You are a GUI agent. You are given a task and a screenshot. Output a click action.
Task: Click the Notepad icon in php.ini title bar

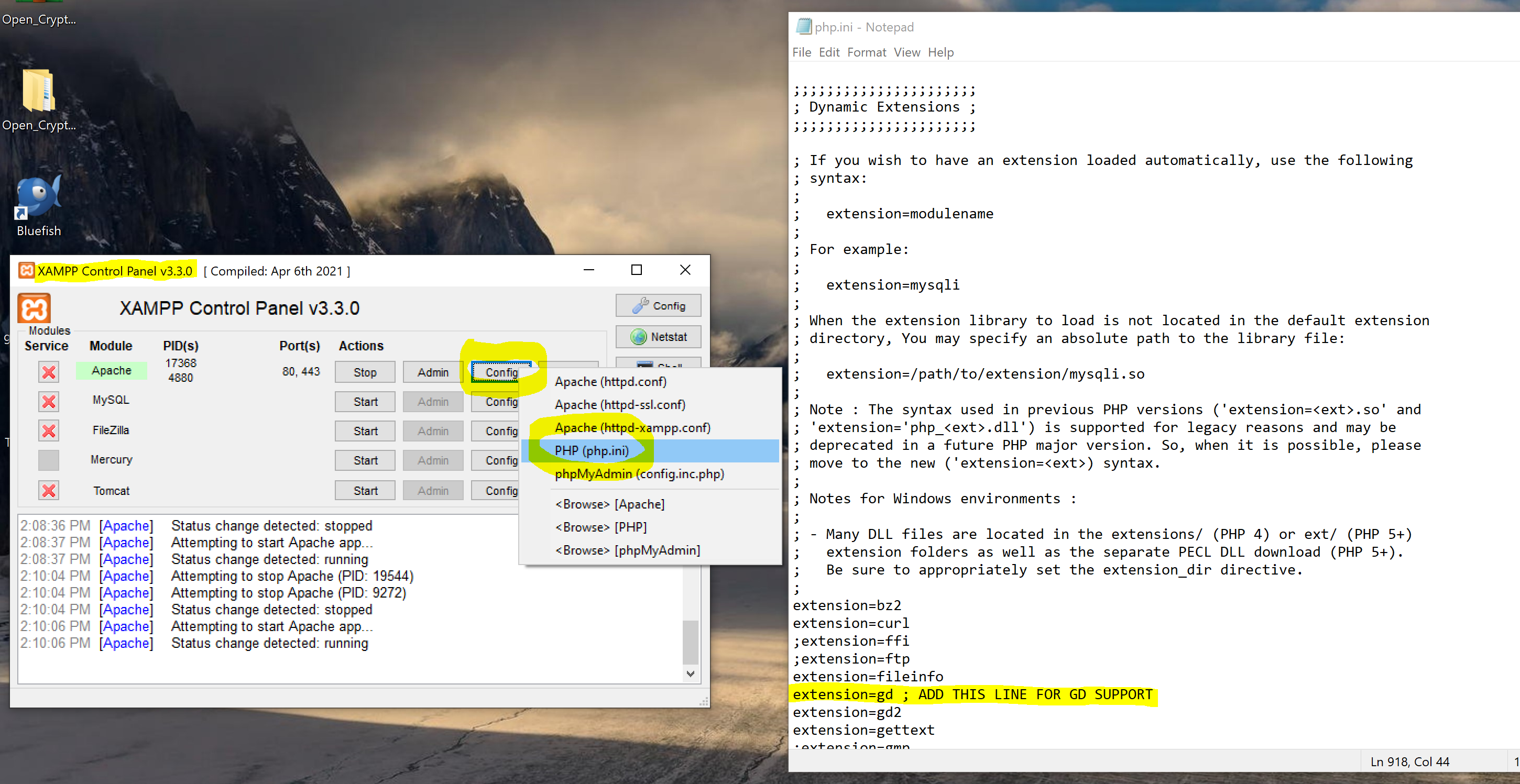tap(803, 27)
